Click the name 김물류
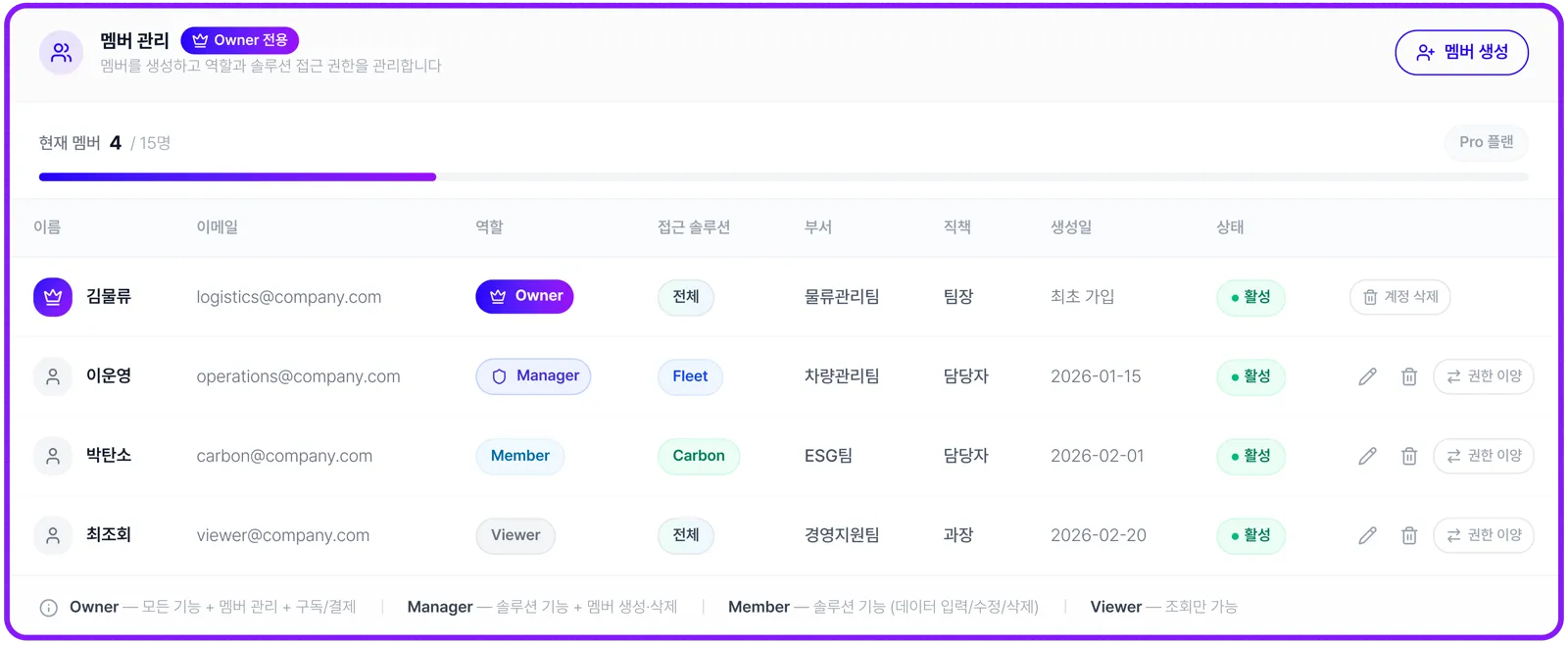 (109, 297)
